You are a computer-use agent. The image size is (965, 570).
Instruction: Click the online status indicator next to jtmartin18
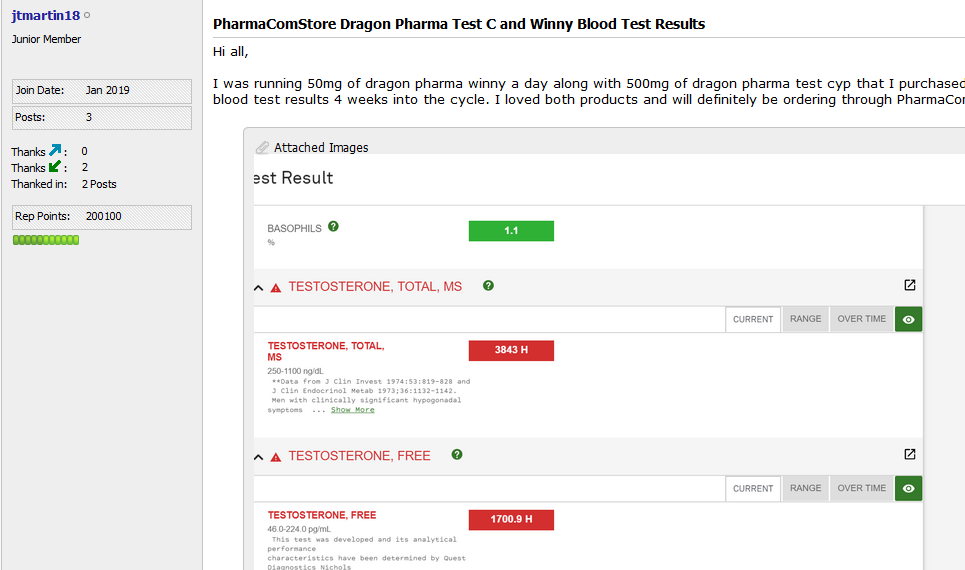pos(87,16)
